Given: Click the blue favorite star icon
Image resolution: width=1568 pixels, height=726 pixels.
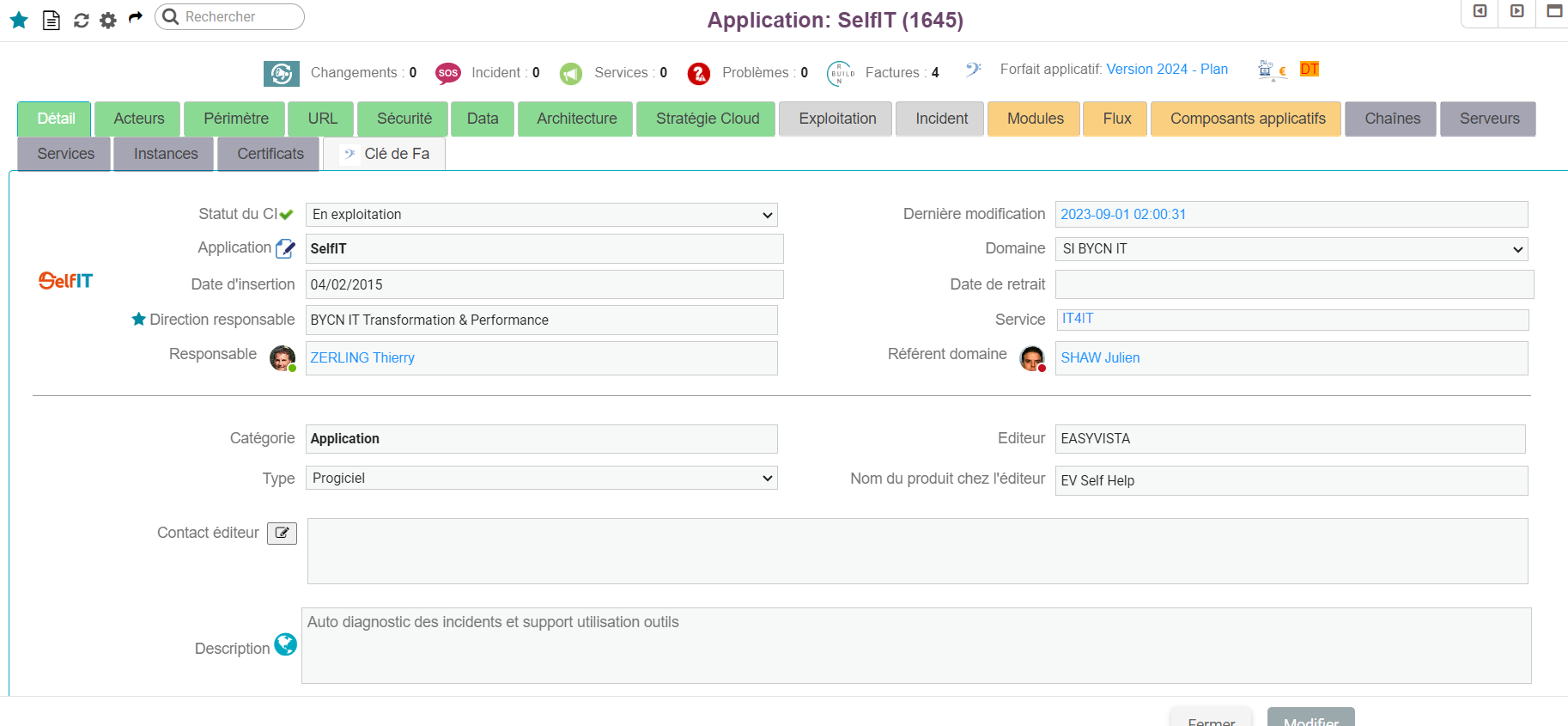Looking at the screenshot, I should (19, 20).
